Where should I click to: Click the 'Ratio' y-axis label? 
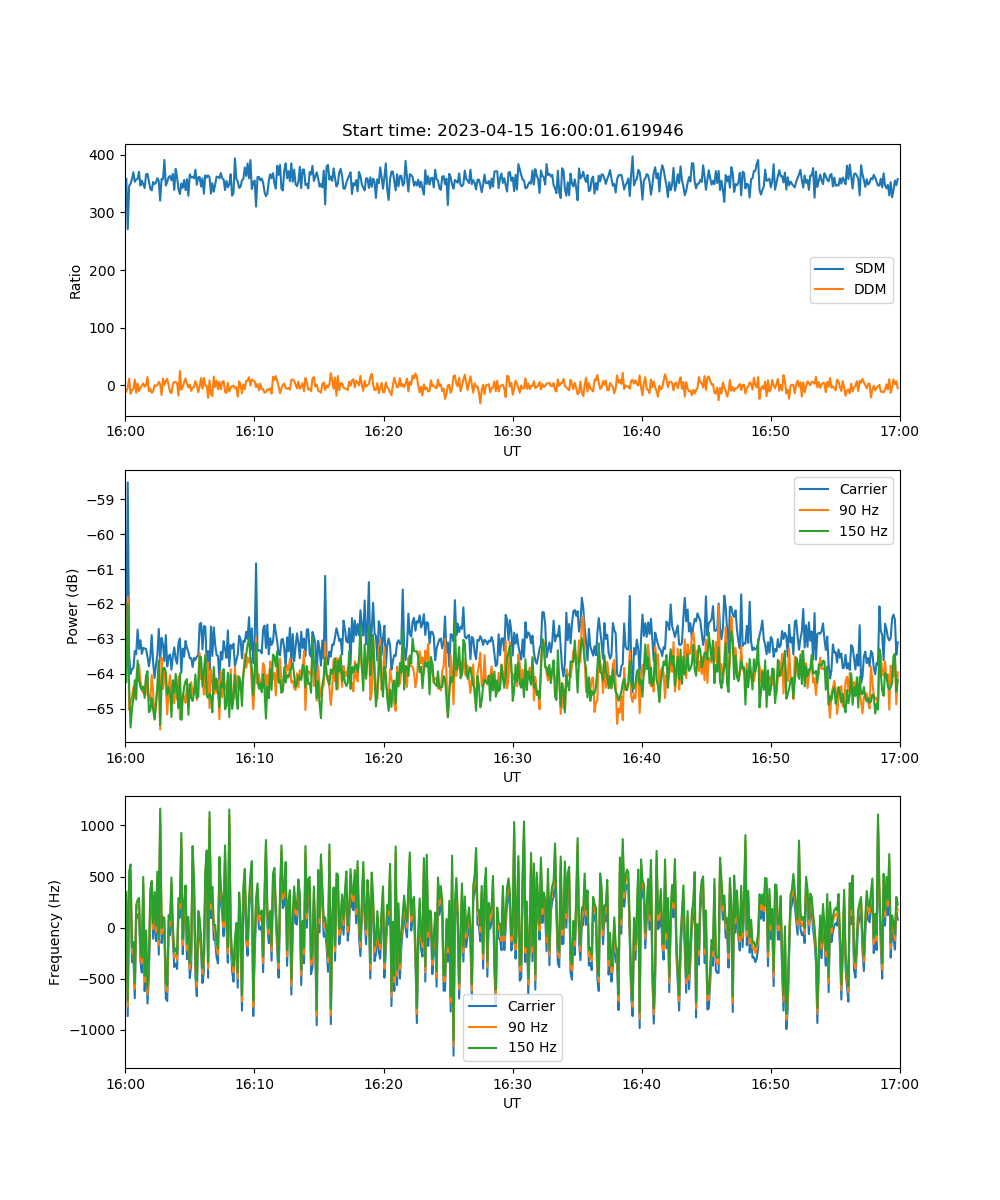point(76,281)
